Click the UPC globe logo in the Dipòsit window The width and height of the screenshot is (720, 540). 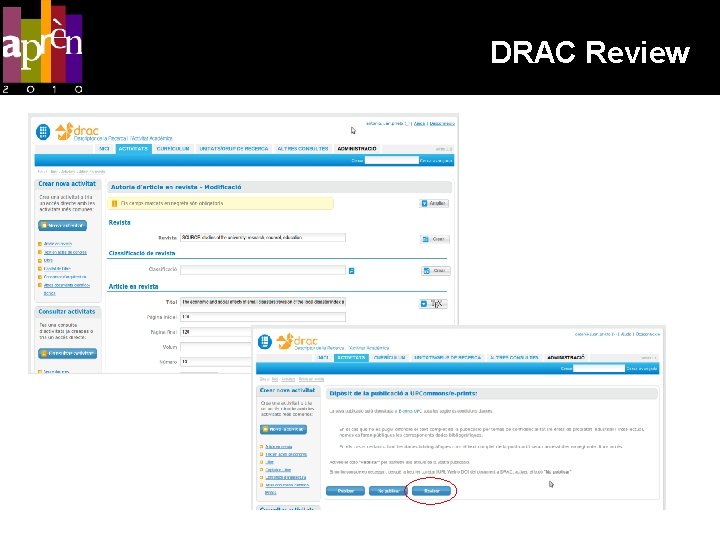coord(265,342)
